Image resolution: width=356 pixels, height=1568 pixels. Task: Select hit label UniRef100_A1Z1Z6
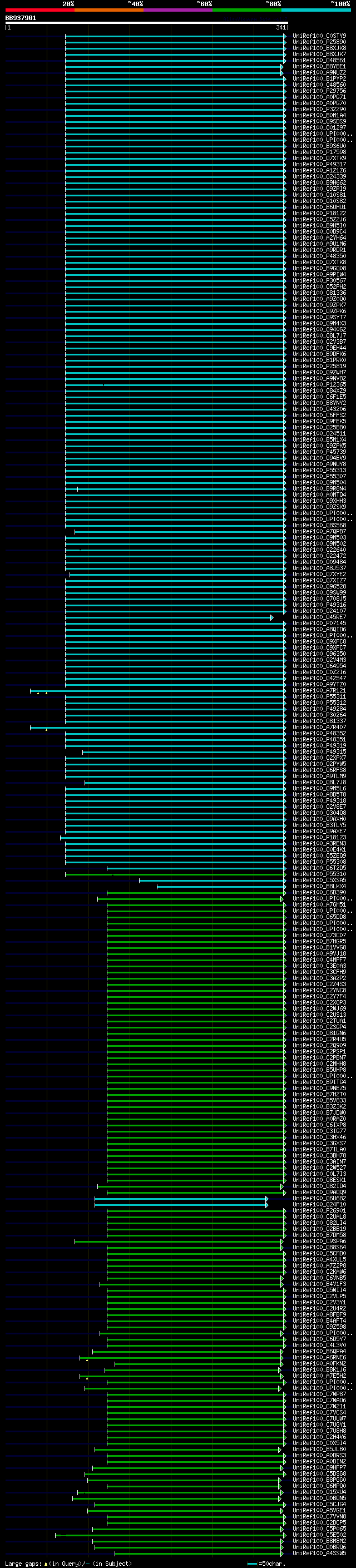319,170
